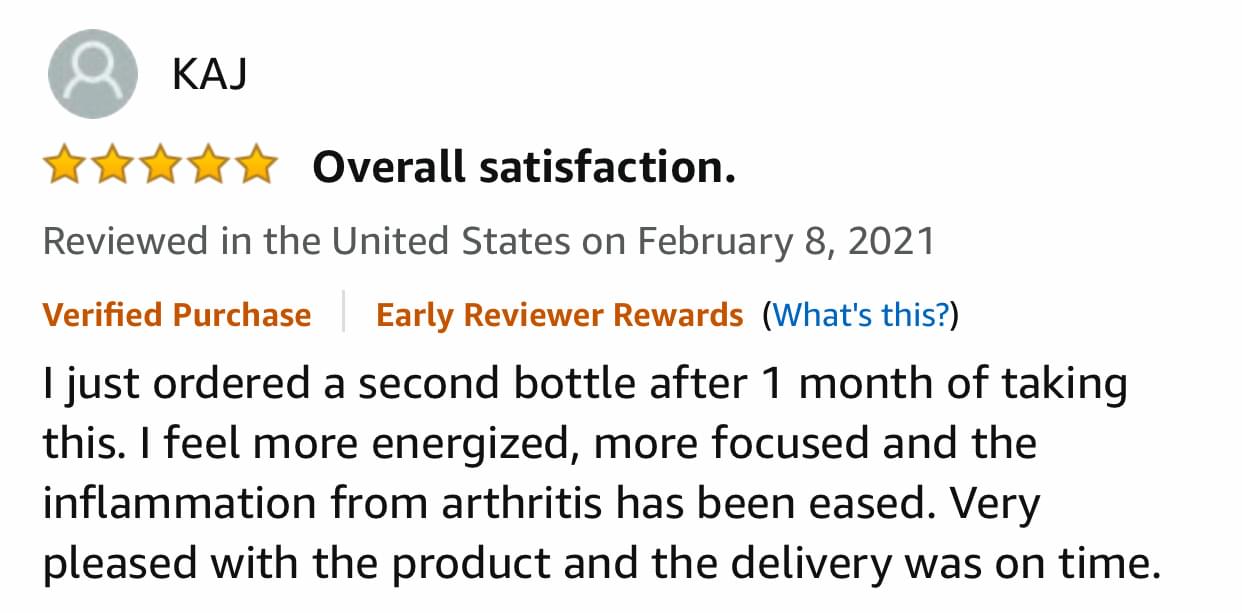Viewport: 1242px width, 613px height.
Task: Click the vertical divider between the badges
Action: click(343, 312)
